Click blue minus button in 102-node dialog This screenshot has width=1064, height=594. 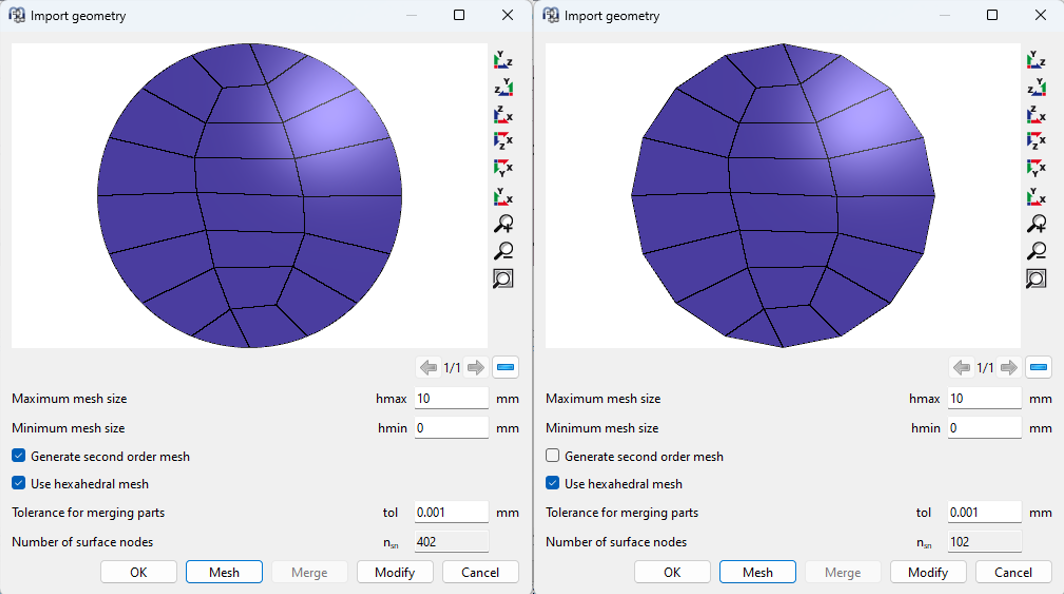1038,367
